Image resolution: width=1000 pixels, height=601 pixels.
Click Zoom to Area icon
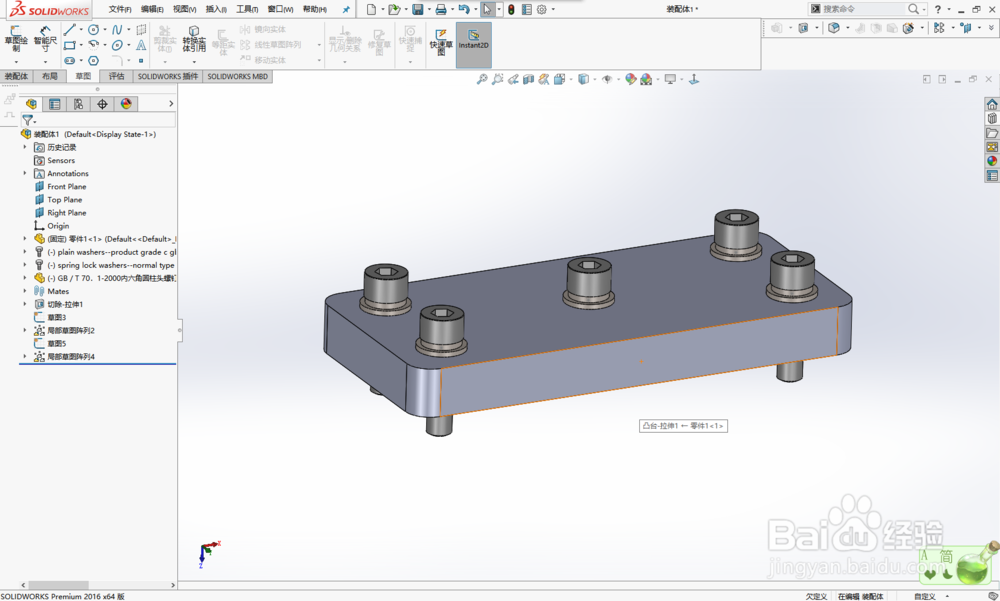[x=497, y=79]
